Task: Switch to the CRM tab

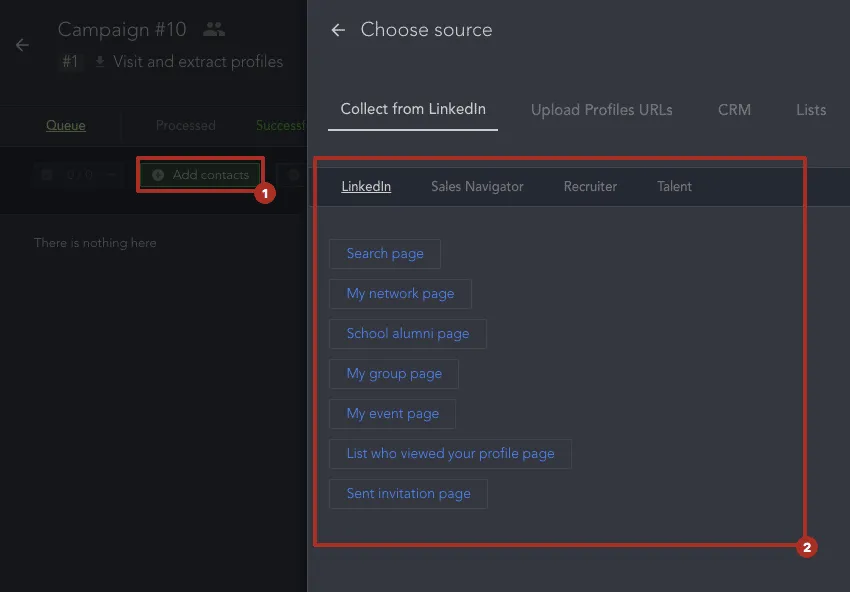Action: coord(735,110)
